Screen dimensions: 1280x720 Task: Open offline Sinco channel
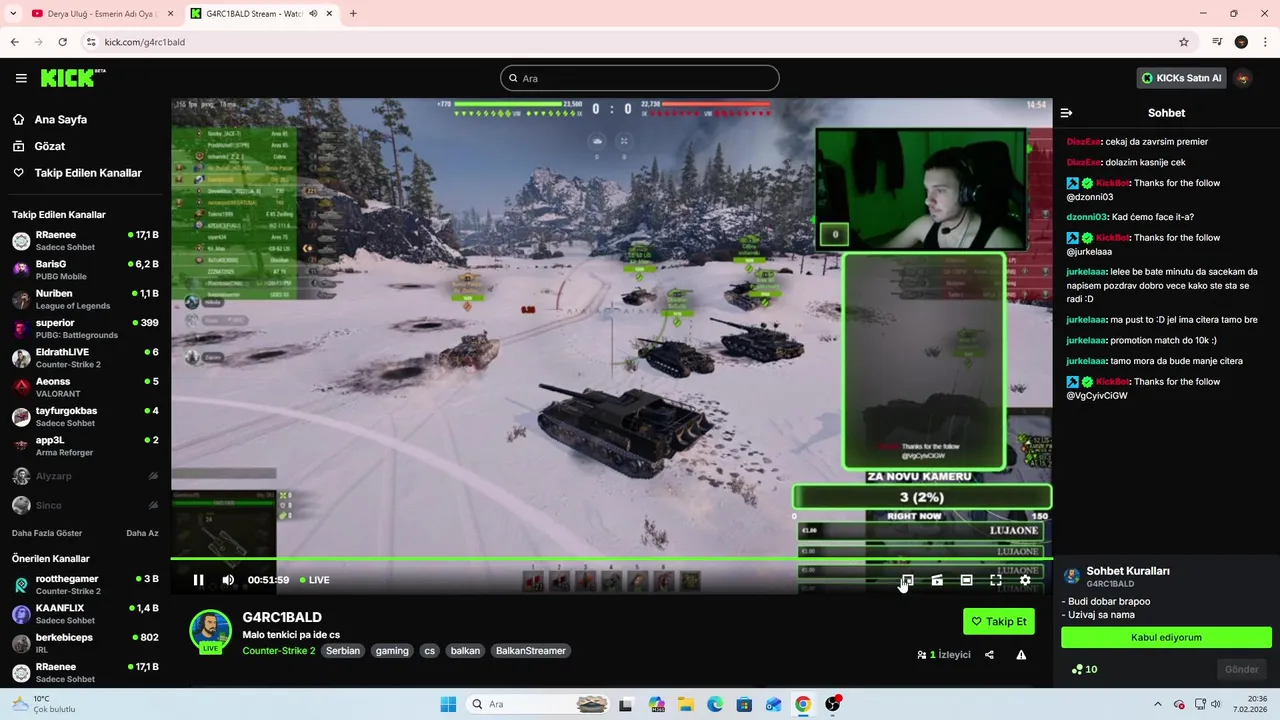[85, 506]
